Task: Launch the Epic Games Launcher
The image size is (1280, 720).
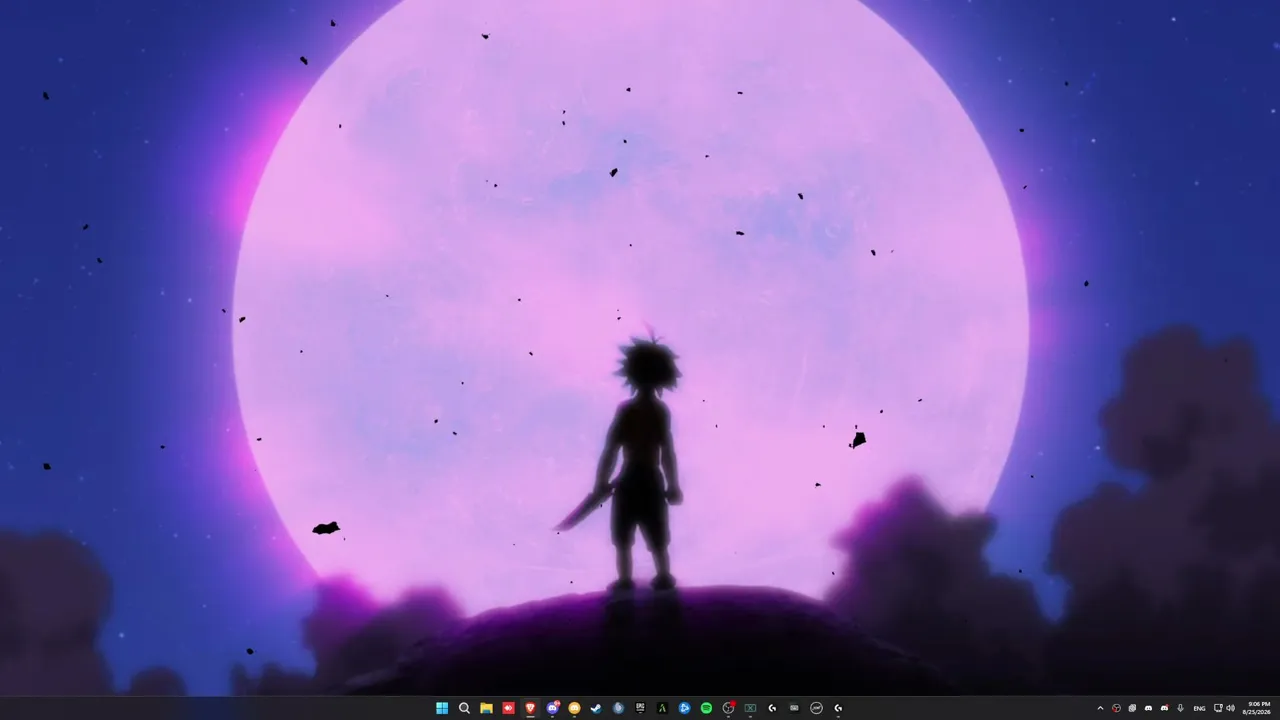Action: [x=640, y=708]
